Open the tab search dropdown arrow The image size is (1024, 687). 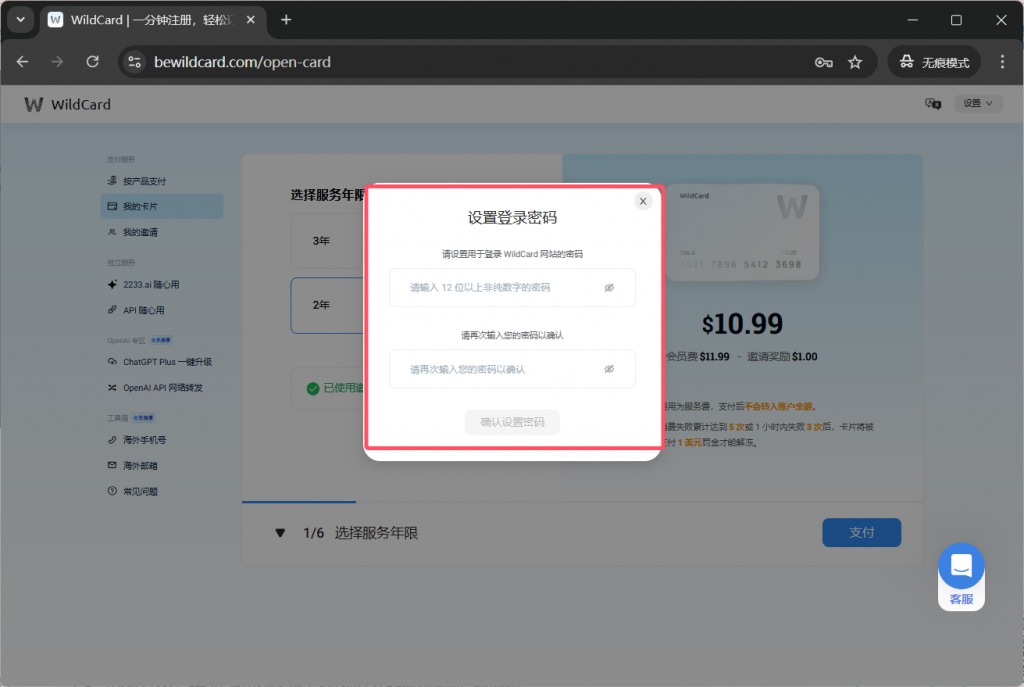click(21, 20)
